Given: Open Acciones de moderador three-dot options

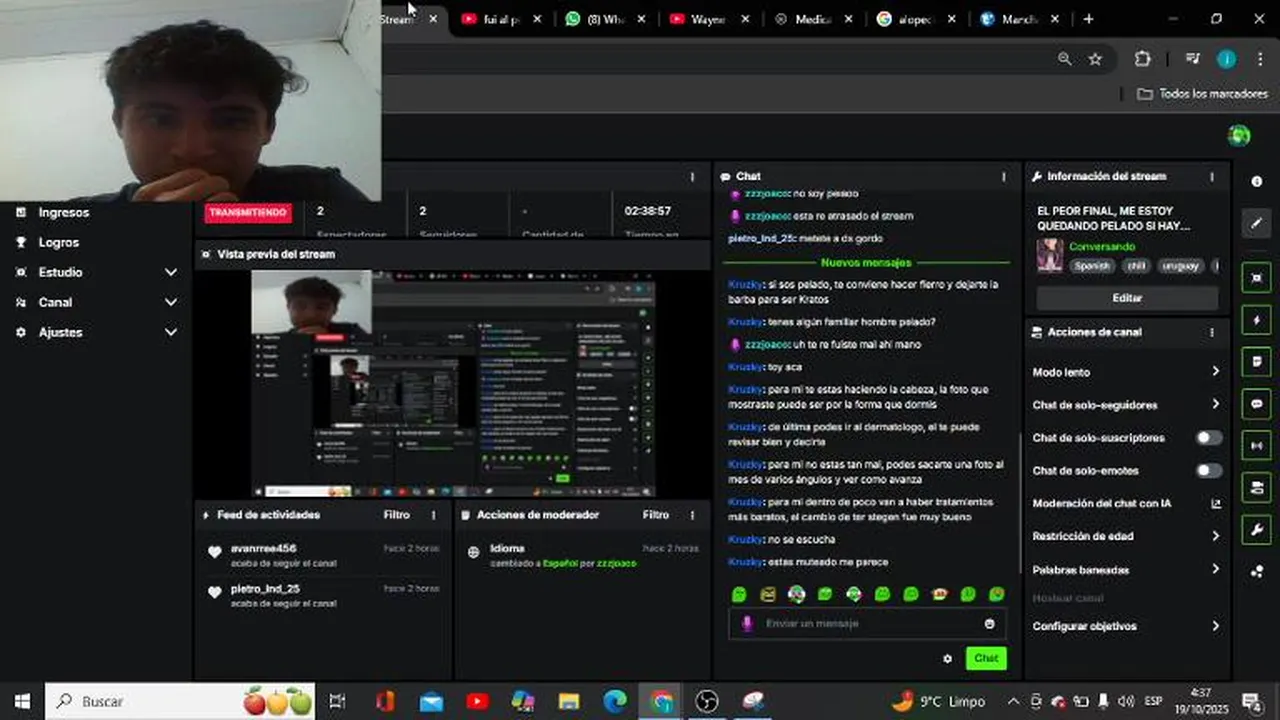Looking at the screenshot, I should [x=692, y=515].
